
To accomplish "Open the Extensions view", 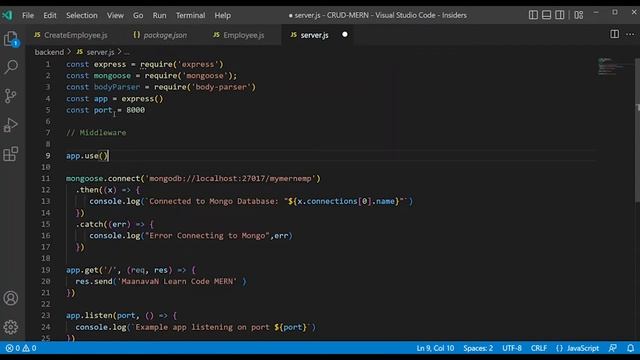I will [x=11, y=154].
